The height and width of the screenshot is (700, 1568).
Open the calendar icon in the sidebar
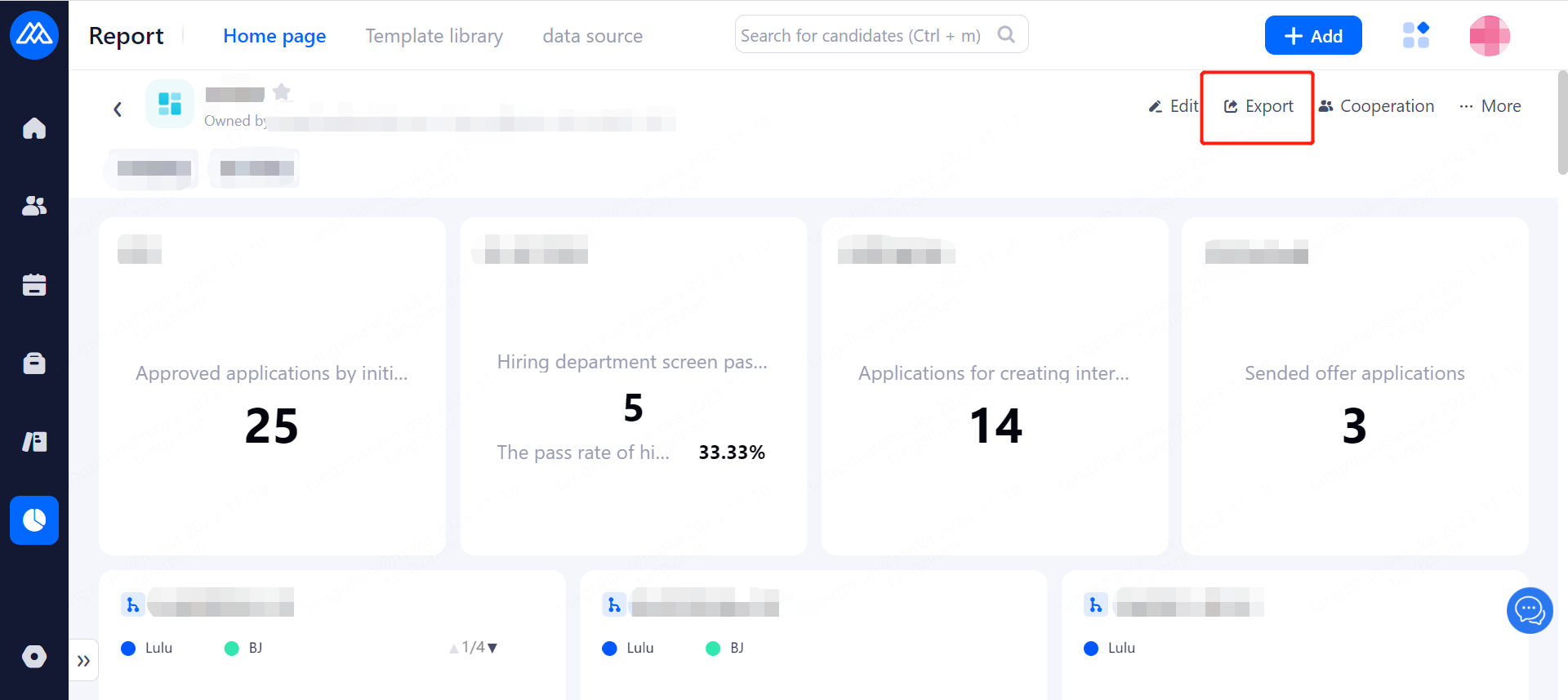34,284
